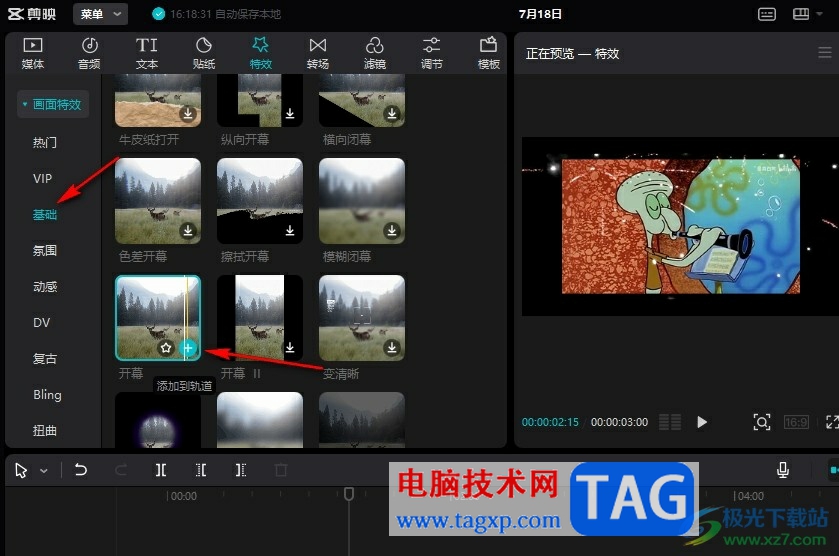Collapse the 画面特效 category
839x556 pixels.
point(53,104)
